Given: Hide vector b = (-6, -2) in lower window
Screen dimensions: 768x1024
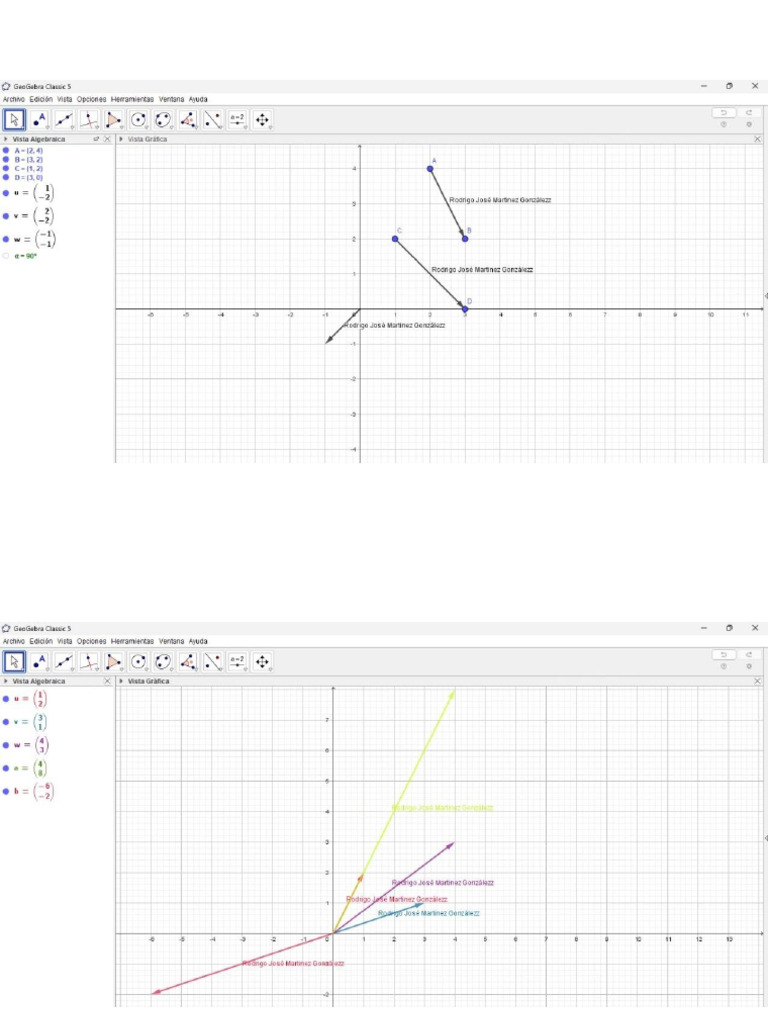Looking at the screenshot, I should 6,792.
